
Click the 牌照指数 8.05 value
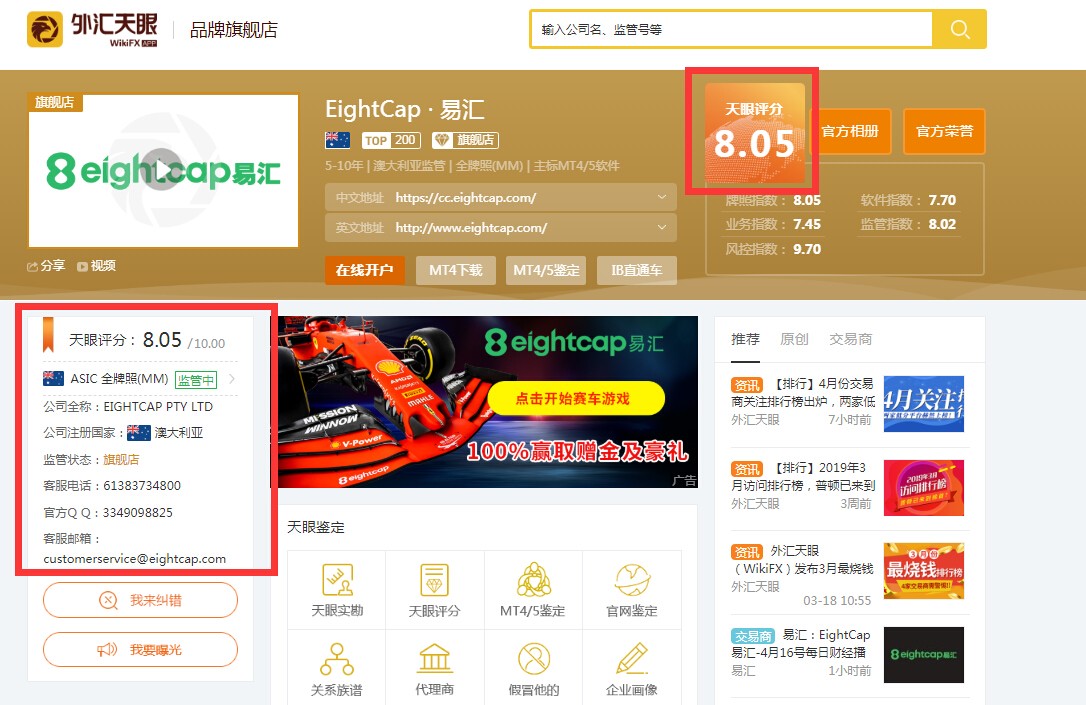point(807,200)
